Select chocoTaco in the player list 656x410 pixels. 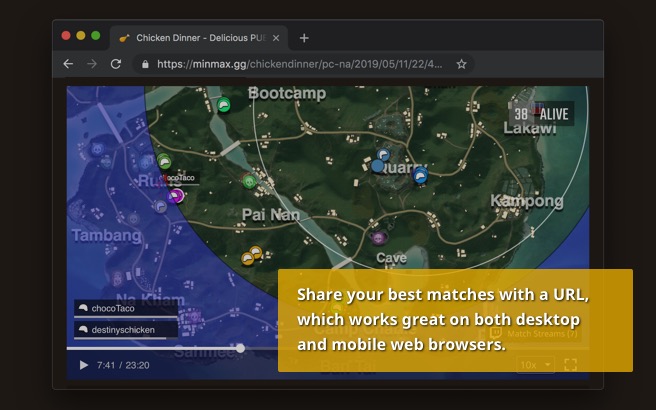pos(126,309)
